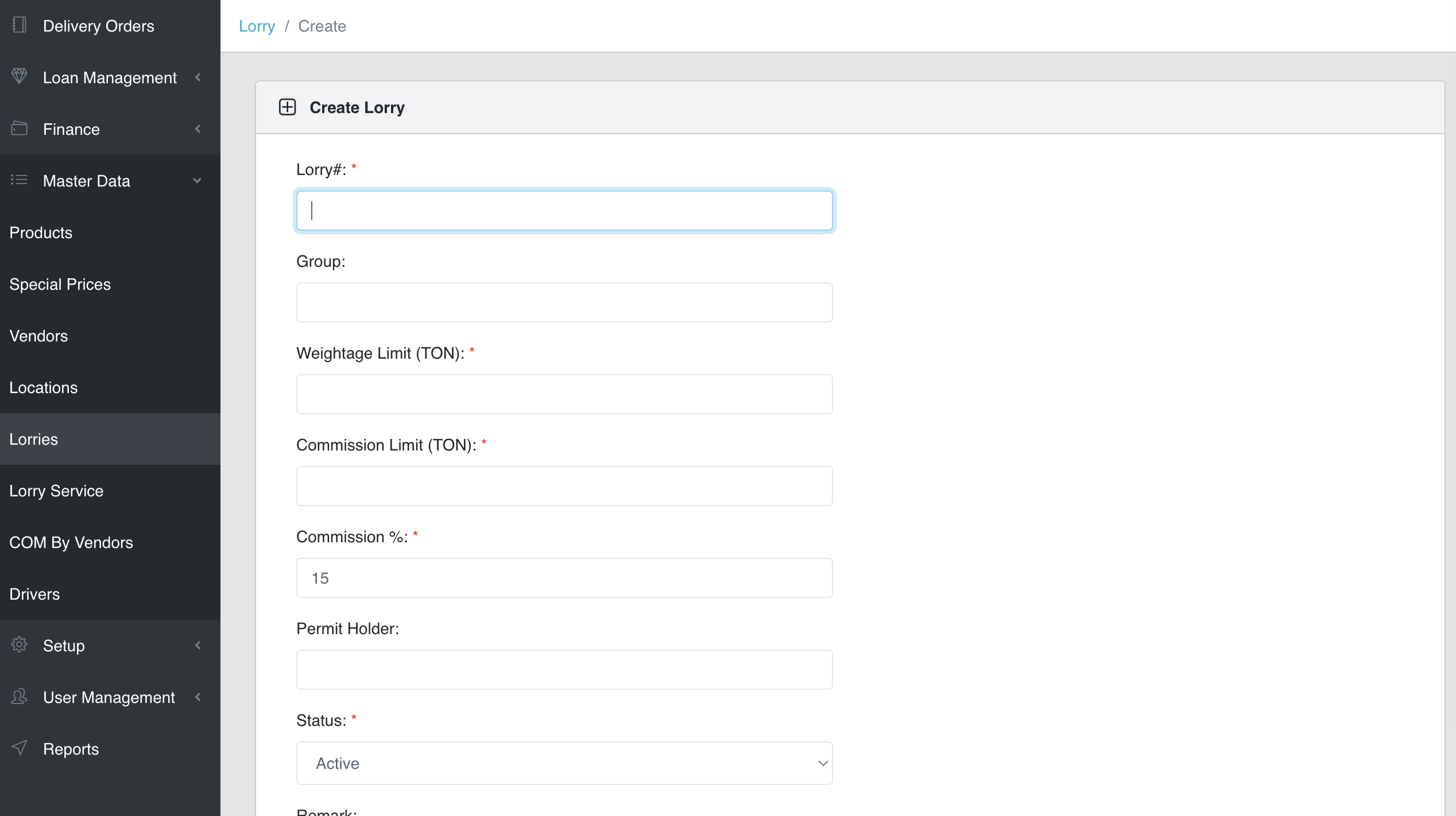
Task: Click the Loan Management diamond icon
Action: [x=19, y=77]
